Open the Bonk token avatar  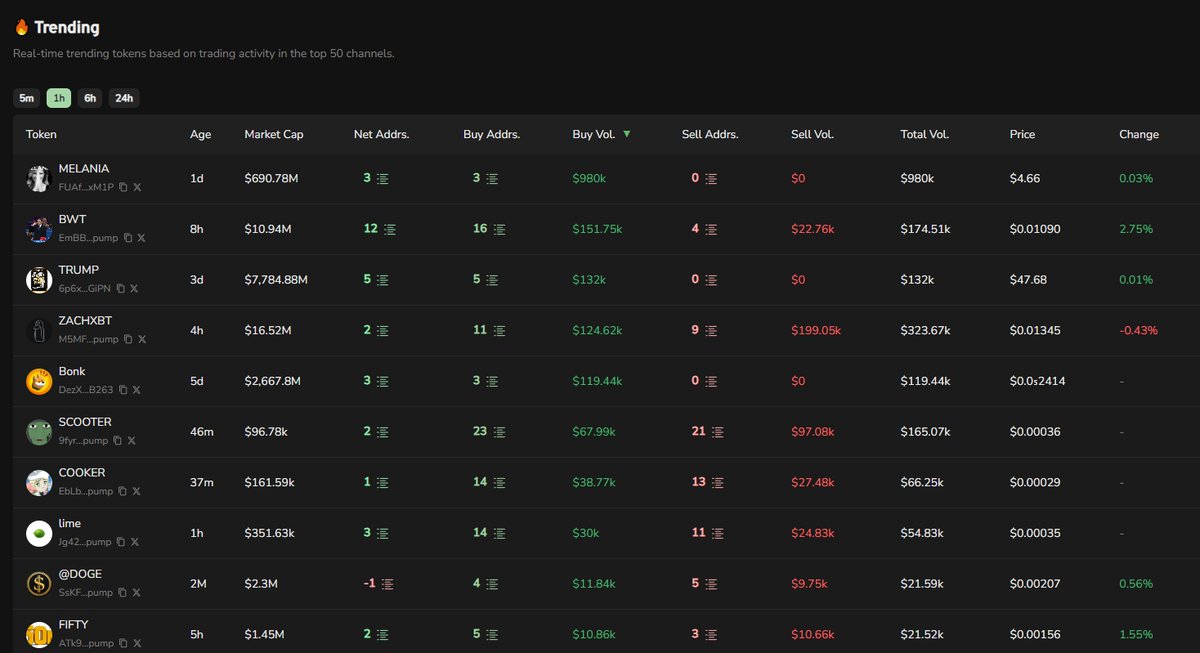click(x=39, y=381)
